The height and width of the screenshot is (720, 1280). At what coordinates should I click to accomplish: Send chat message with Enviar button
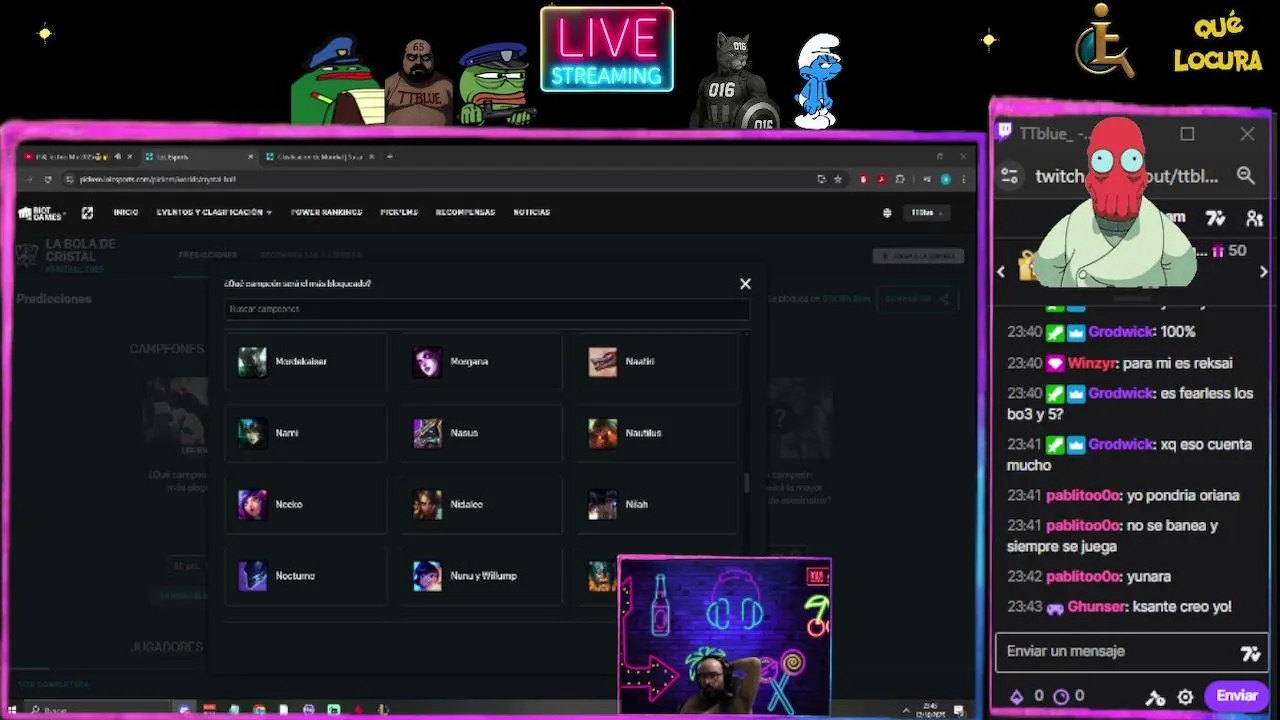point(1236,696)
